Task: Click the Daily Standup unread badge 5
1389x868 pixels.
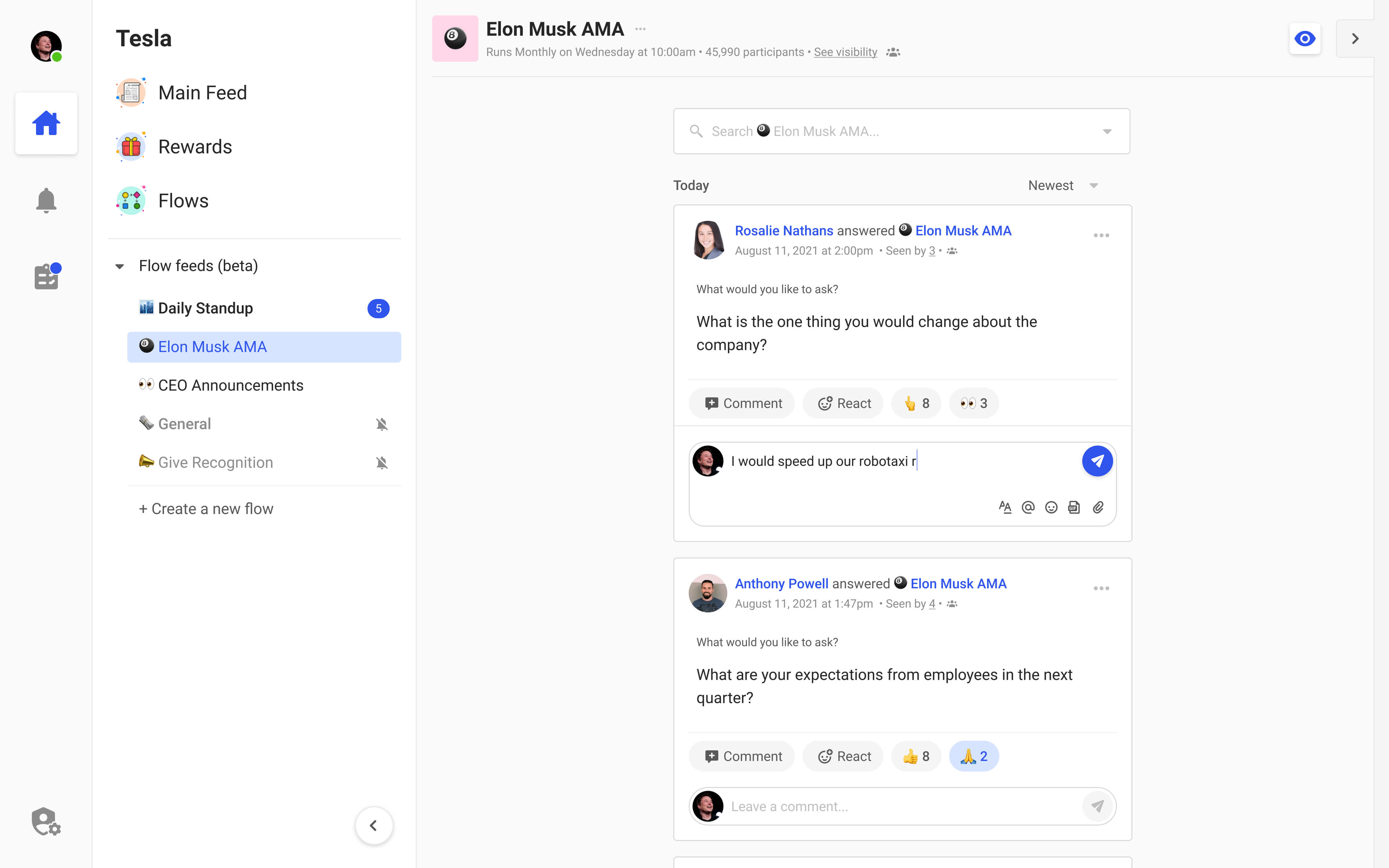Action: pyautogui.click(x=378, y=309)
